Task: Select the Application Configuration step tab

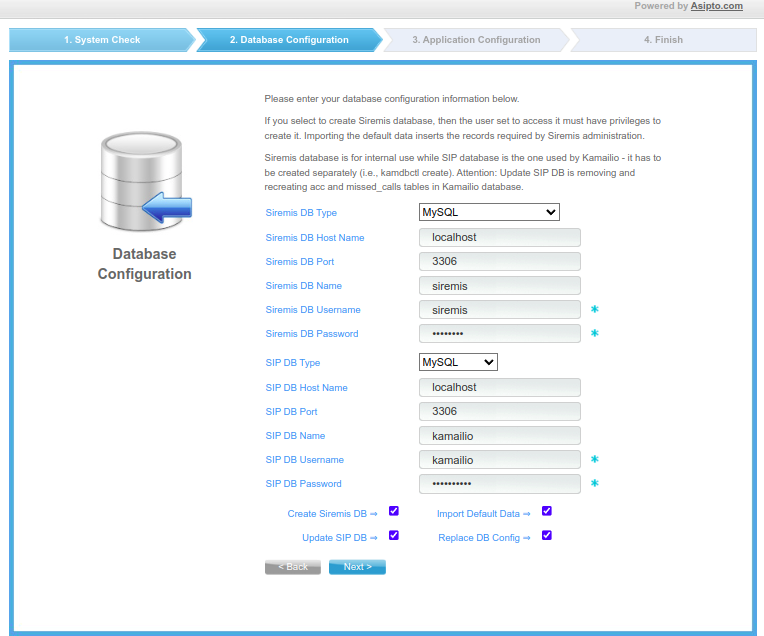Action: pyautogui.click(x=476, y=39)
